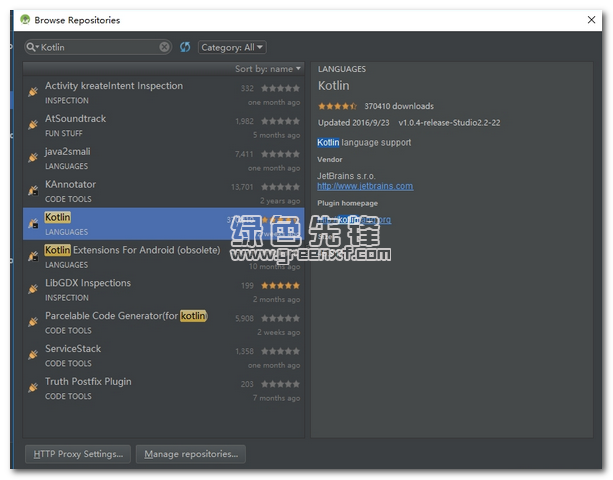Clear the Kotlin search text
The width and height of the screenshot is (613, 480).
click(165, 47)
